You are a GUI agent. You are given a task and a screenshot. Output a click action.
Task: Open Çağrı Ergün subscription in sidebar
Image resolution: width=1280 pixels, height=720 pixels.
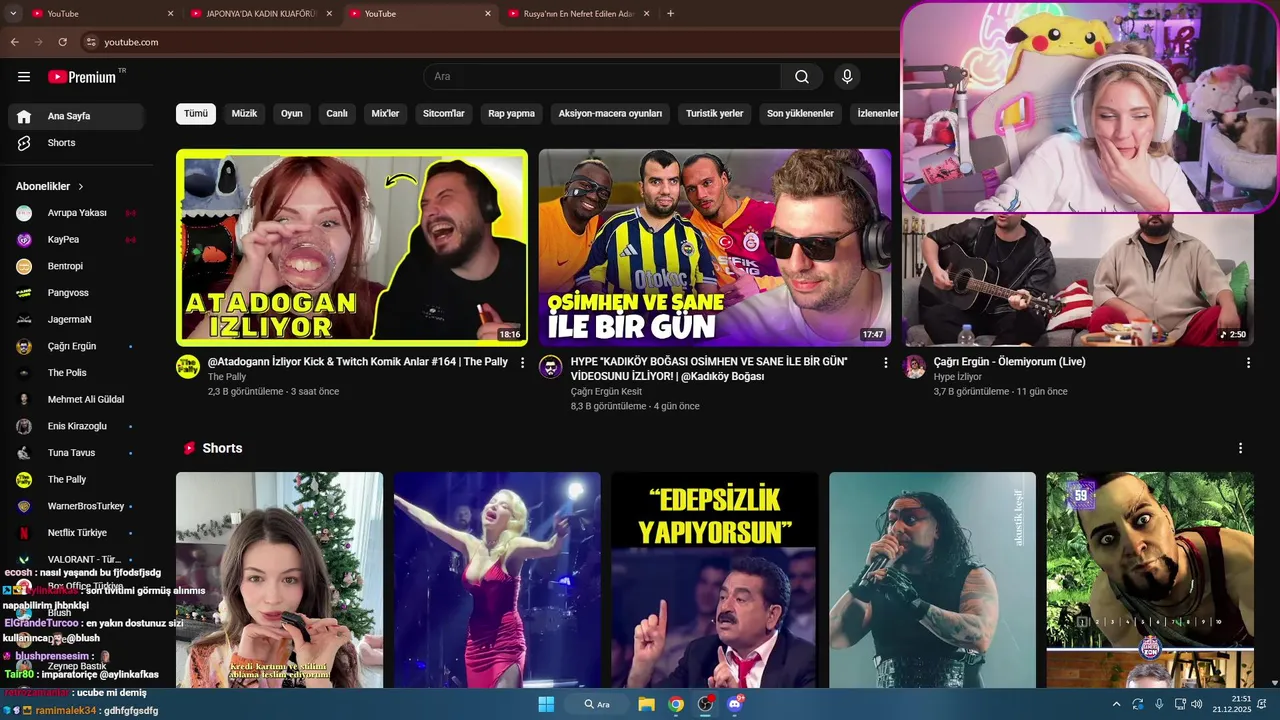click(77, 346)
